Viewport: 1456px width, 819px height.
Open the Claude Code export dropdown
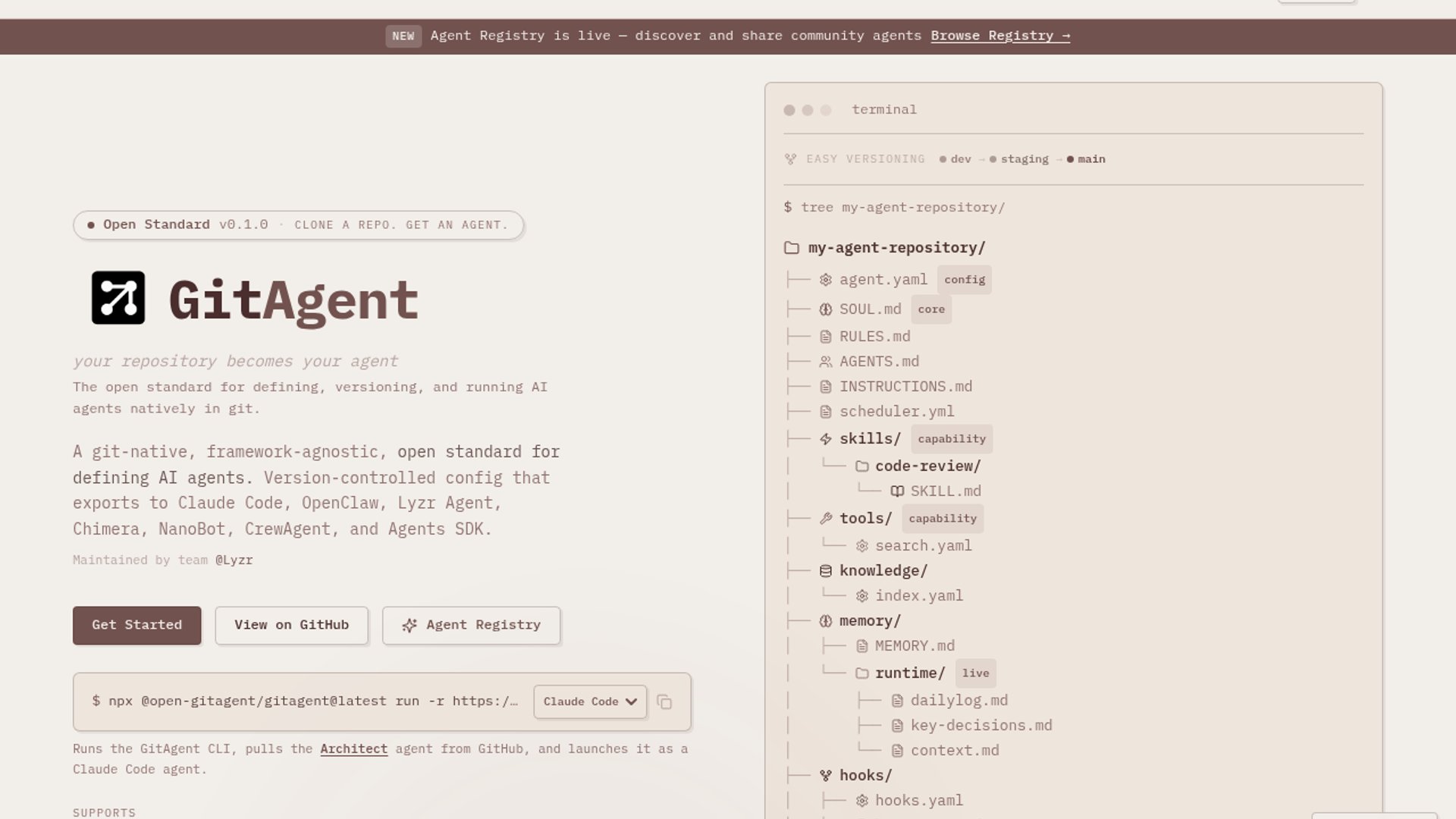(x=590, y=702)
